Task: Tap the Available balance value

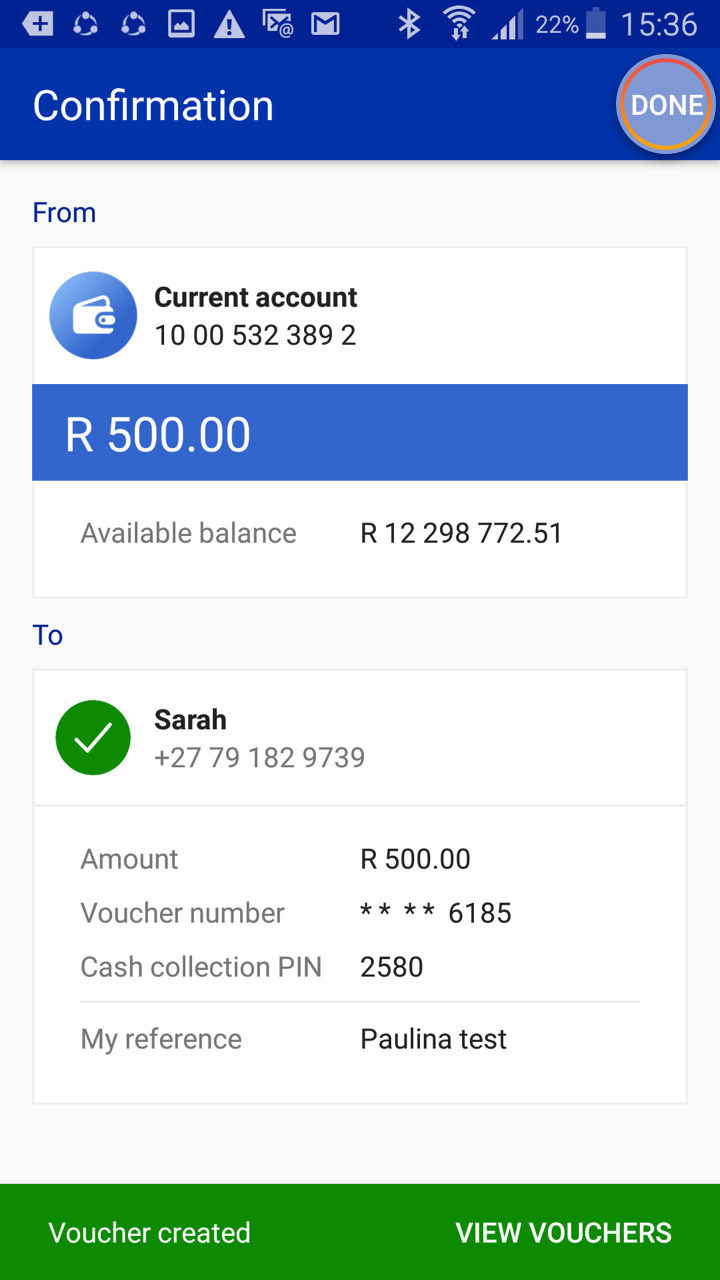Action: pos(461,533)
